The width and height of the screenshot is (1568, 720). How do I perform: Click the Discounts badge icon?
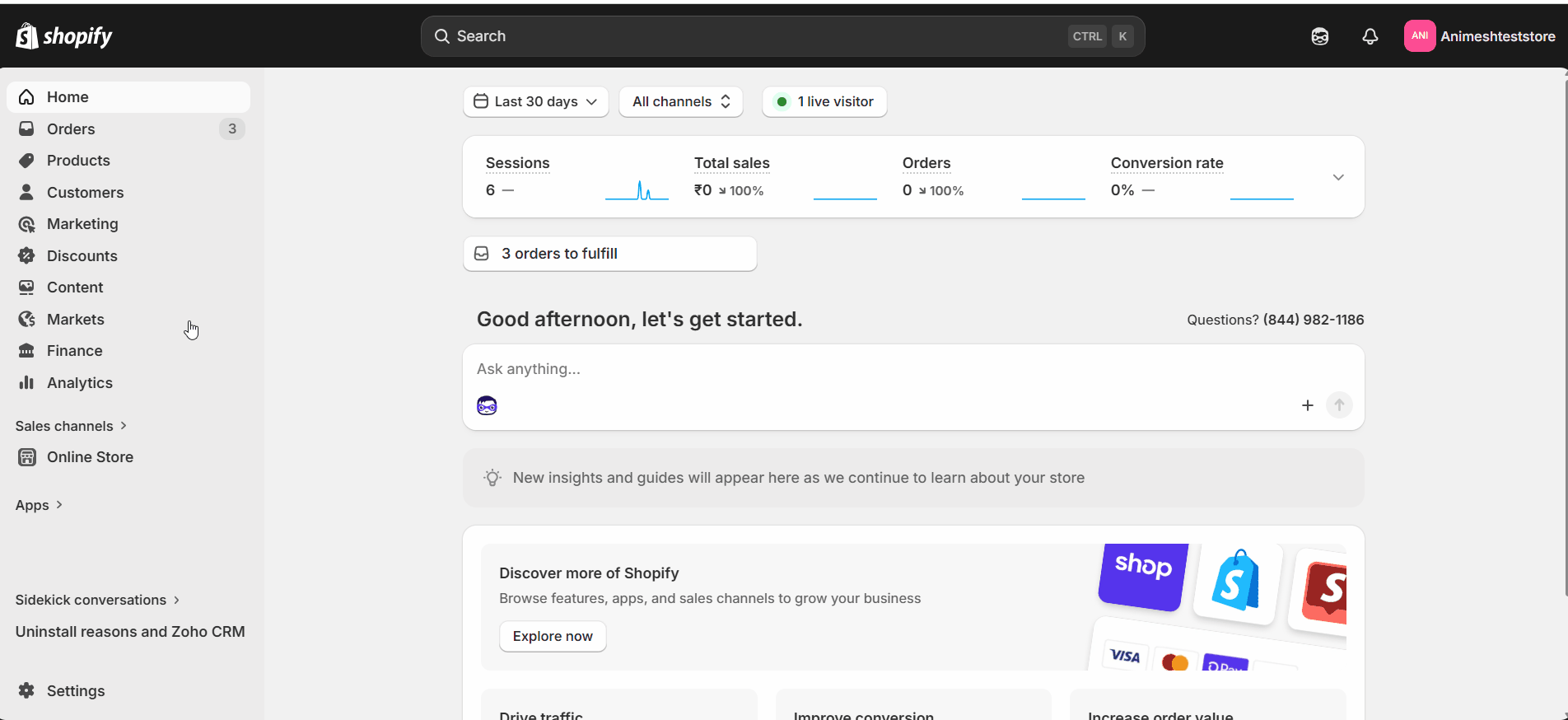26,255
